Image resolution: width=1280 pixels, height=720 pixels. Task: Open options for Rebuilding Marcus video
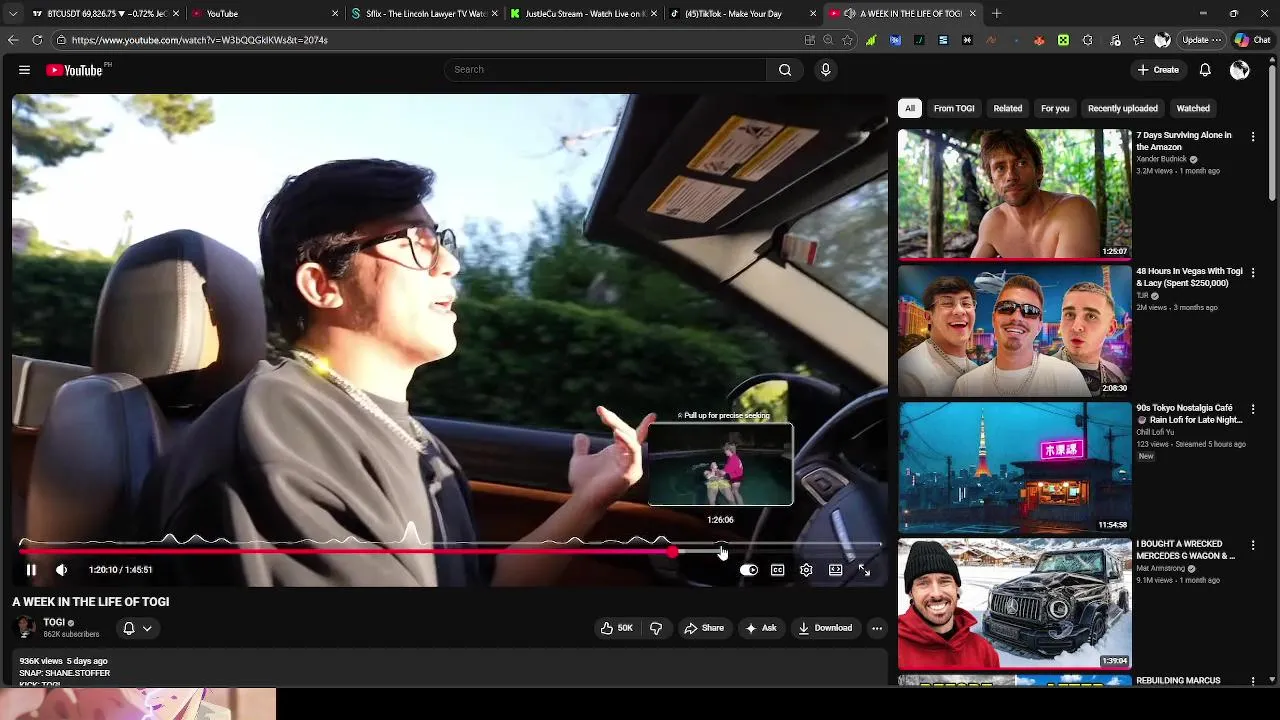coord(1253,681)
